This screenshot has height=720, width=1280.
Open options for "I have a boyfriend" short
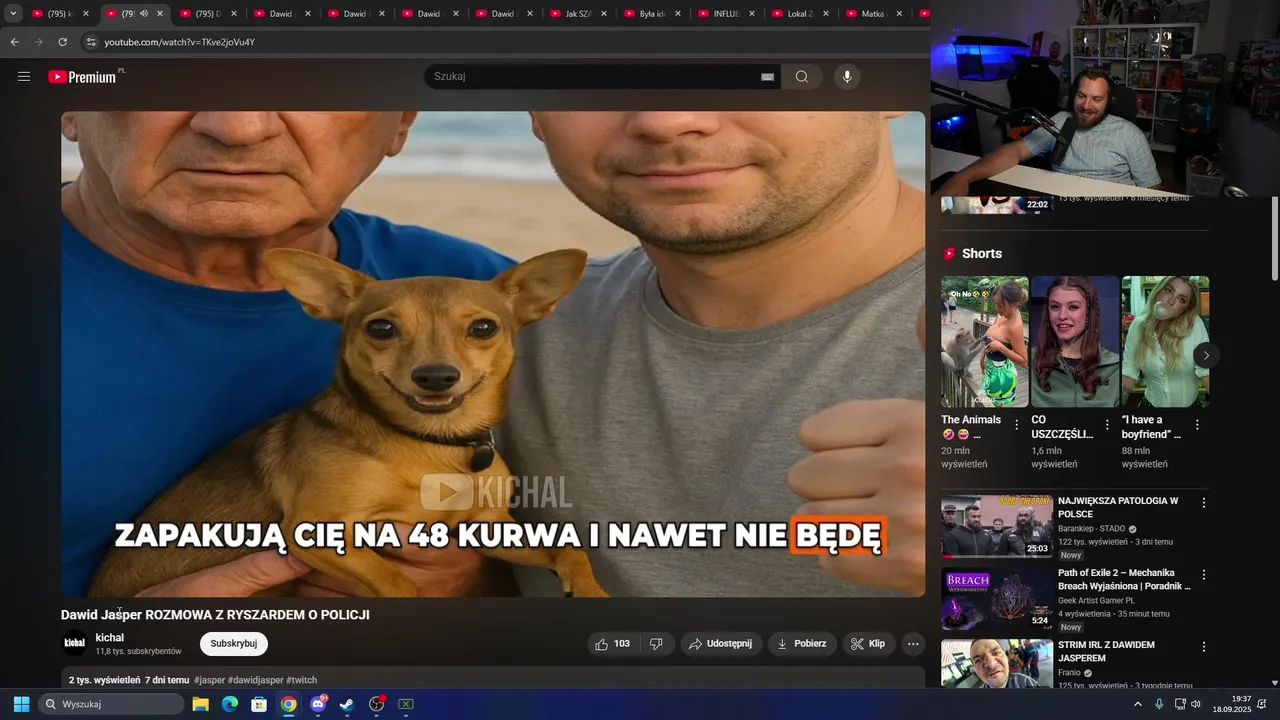tap(1197, 425)
